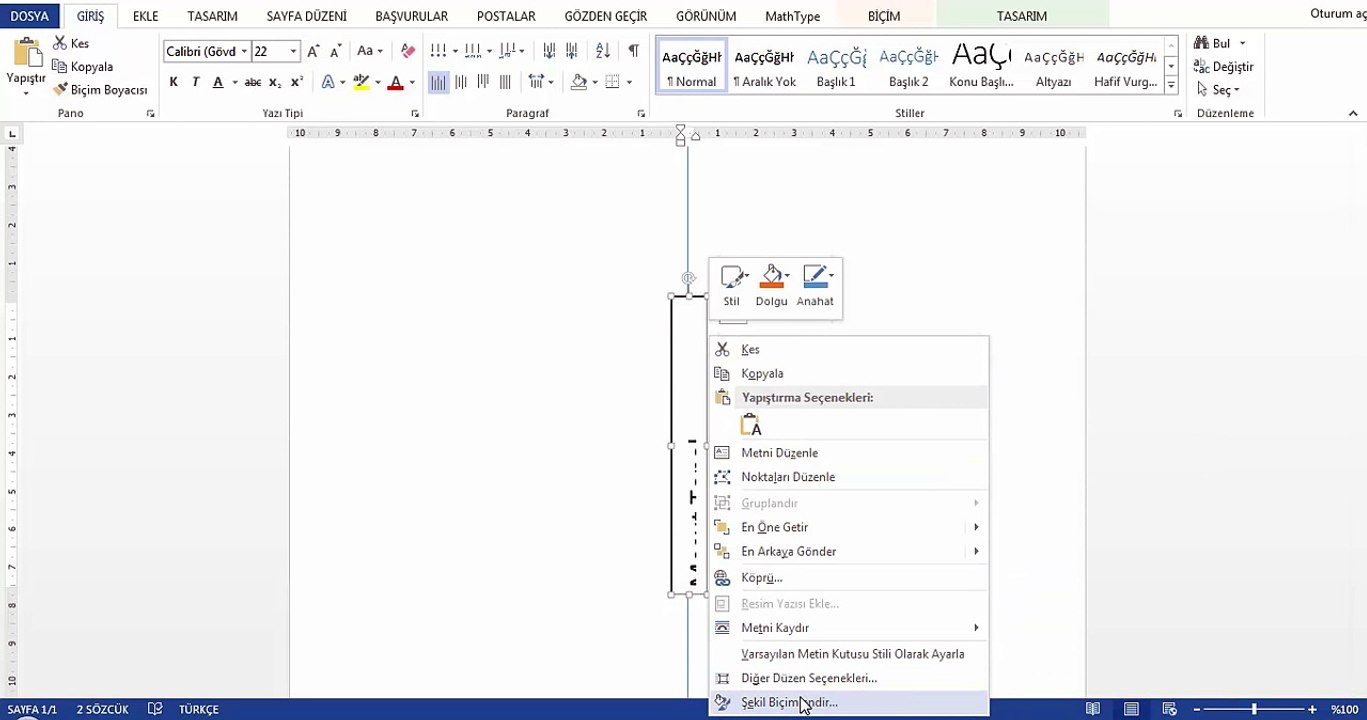
Task: Click the Anahat outline icon in mini toolbar
Action: 814,277
